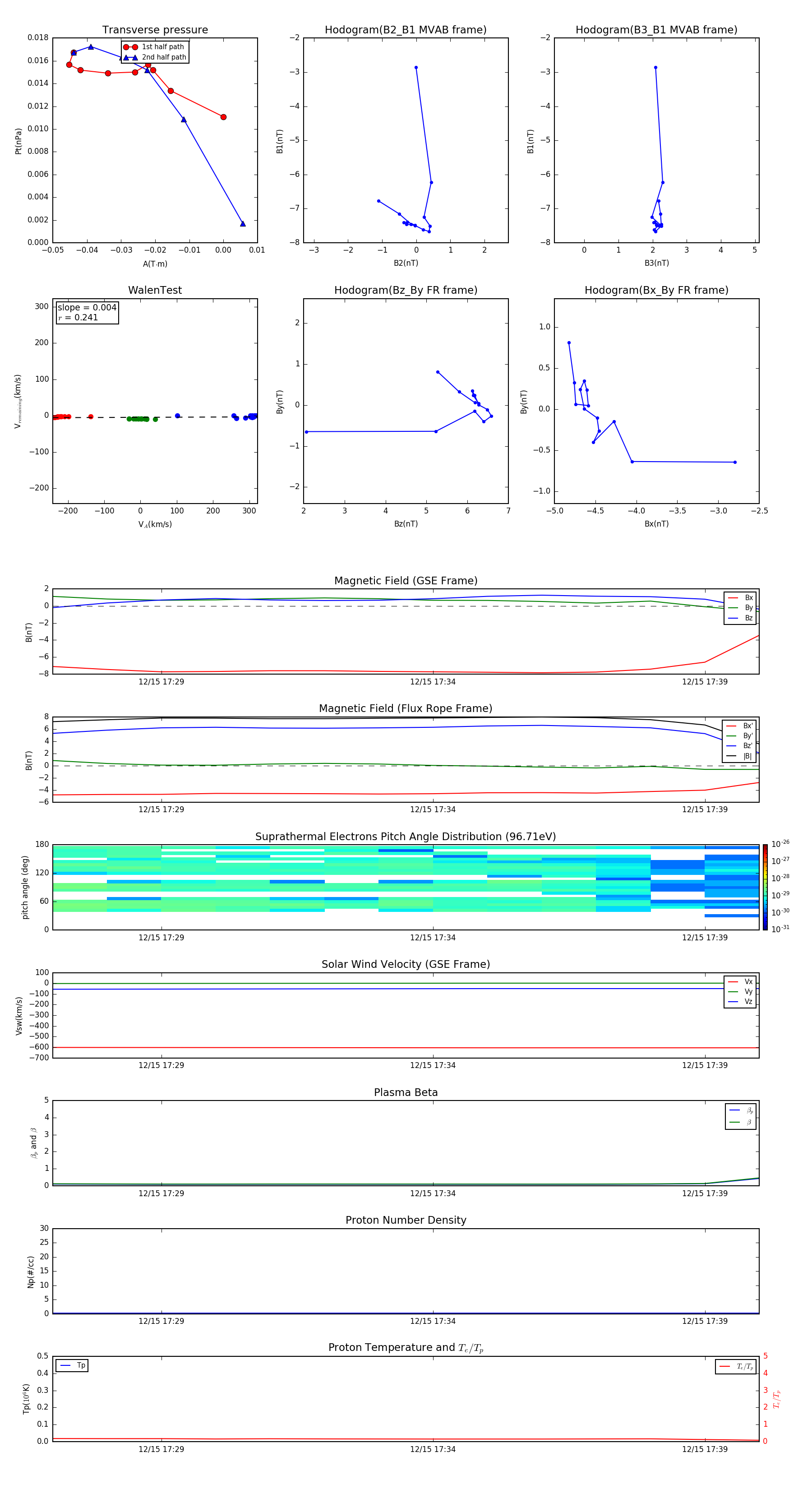Viewport: 812px width, 1489px height.
Task: Click 'Vy' legend entry in velocity plot
Action: pyautogui.click(x=740, y=991)
